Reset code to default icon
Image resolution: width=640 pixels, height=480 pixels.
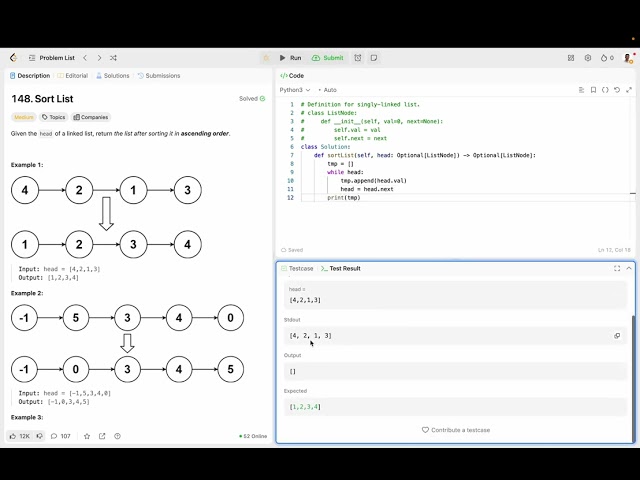(x=617, y=90)
